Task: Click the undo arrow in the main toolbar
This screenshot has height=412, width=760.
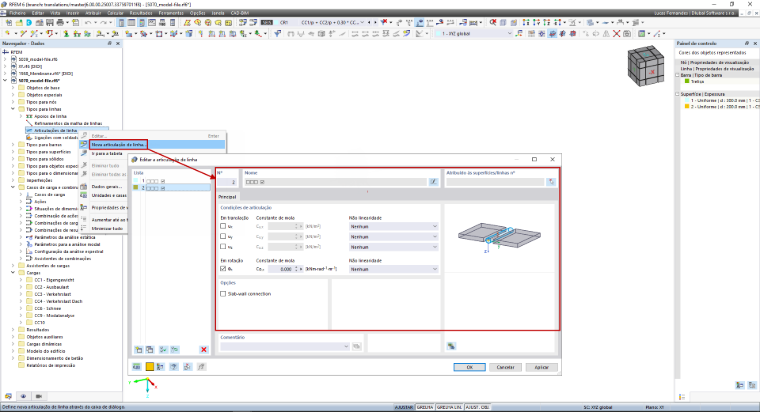Action: click(x=88, y=23)
